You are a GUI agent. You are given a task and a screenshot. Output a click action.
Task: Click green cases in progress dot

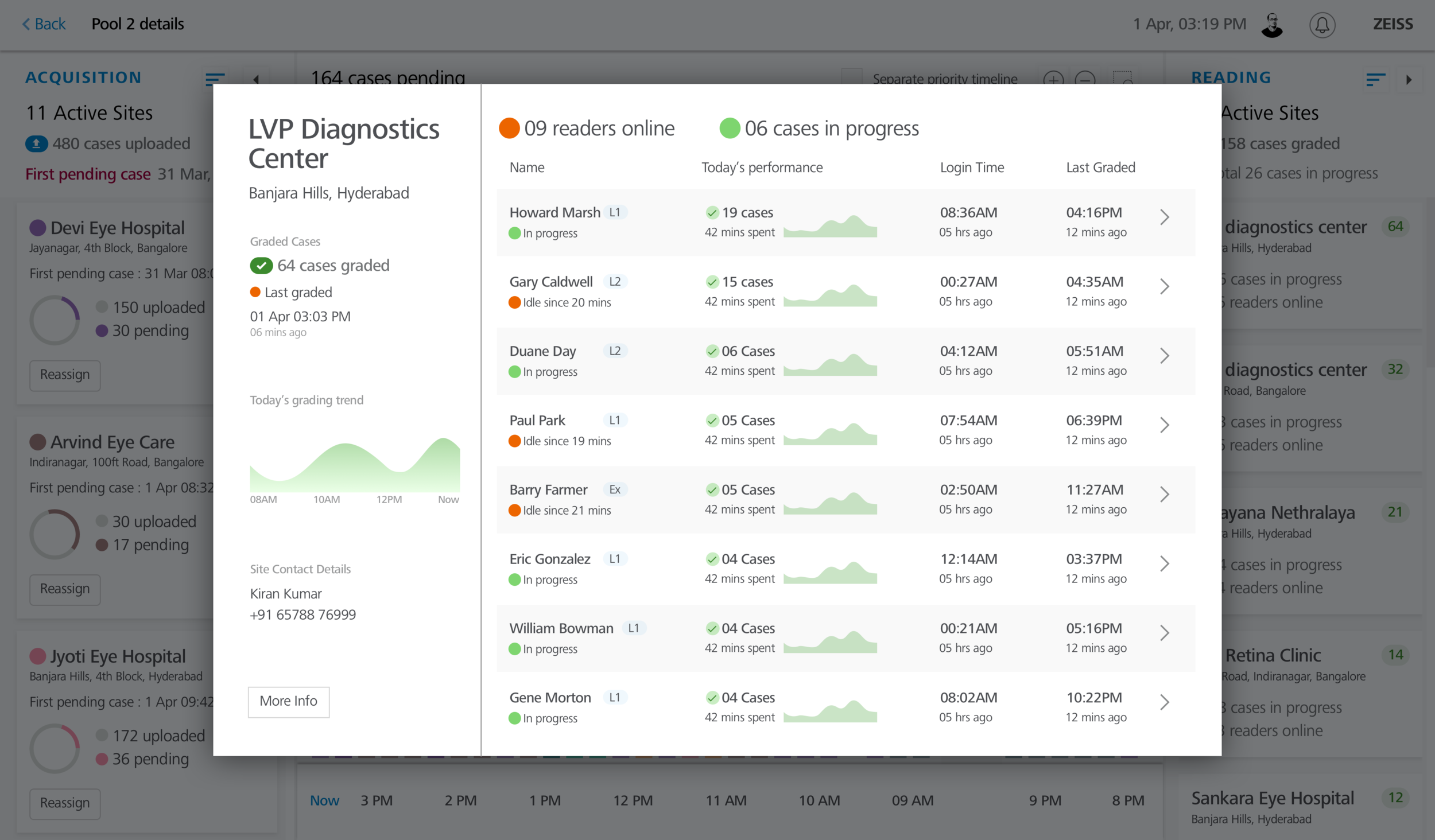click(730, 129)
